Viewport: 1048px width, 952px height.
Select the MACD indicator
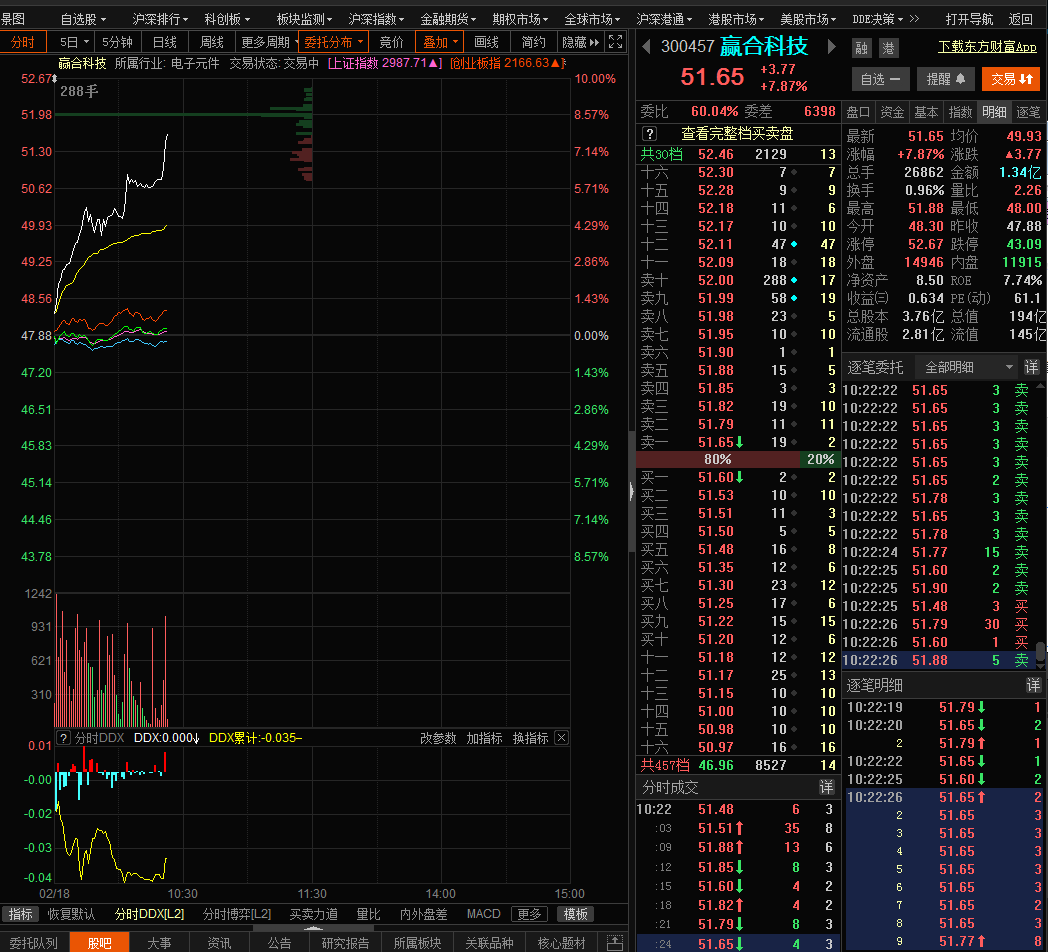click(x=483, y=914)
